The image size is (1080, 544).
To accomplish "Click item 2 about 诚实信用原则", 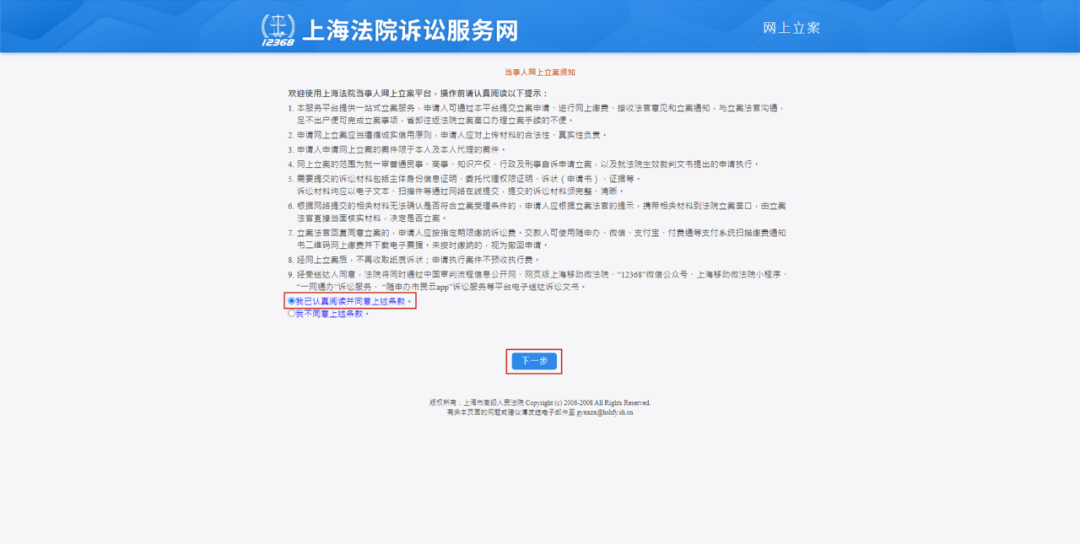I will (x=448, y=134).
